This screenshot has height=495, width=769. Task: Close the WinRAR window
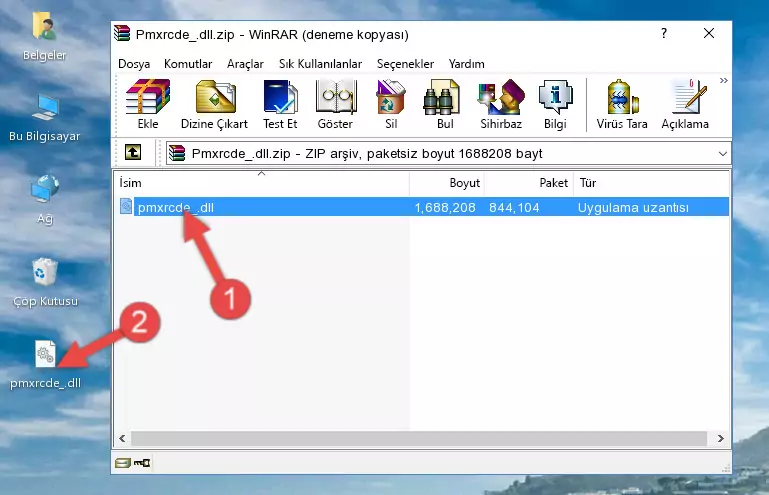(709, 33)
